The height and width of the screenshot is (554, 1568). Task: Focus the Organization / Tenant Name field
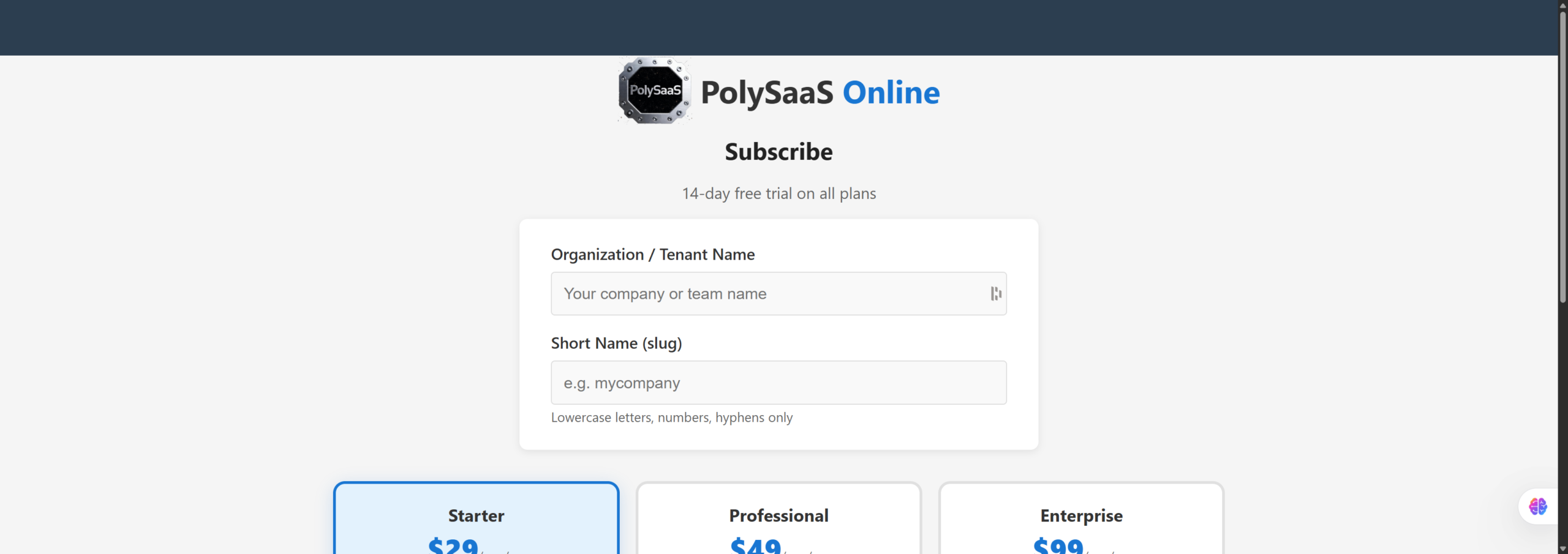coord(766,294)
